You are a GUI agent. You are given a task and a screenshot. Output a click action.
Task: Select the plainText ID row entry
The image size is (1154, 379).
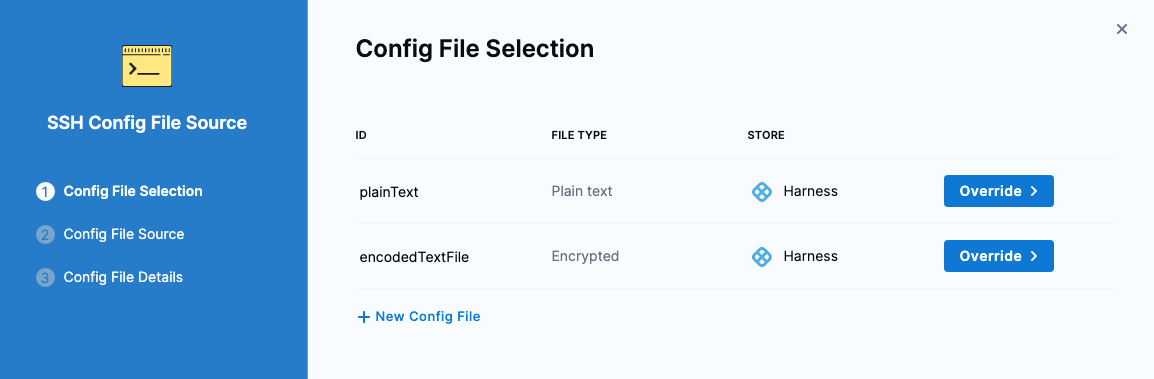[389, 192]
